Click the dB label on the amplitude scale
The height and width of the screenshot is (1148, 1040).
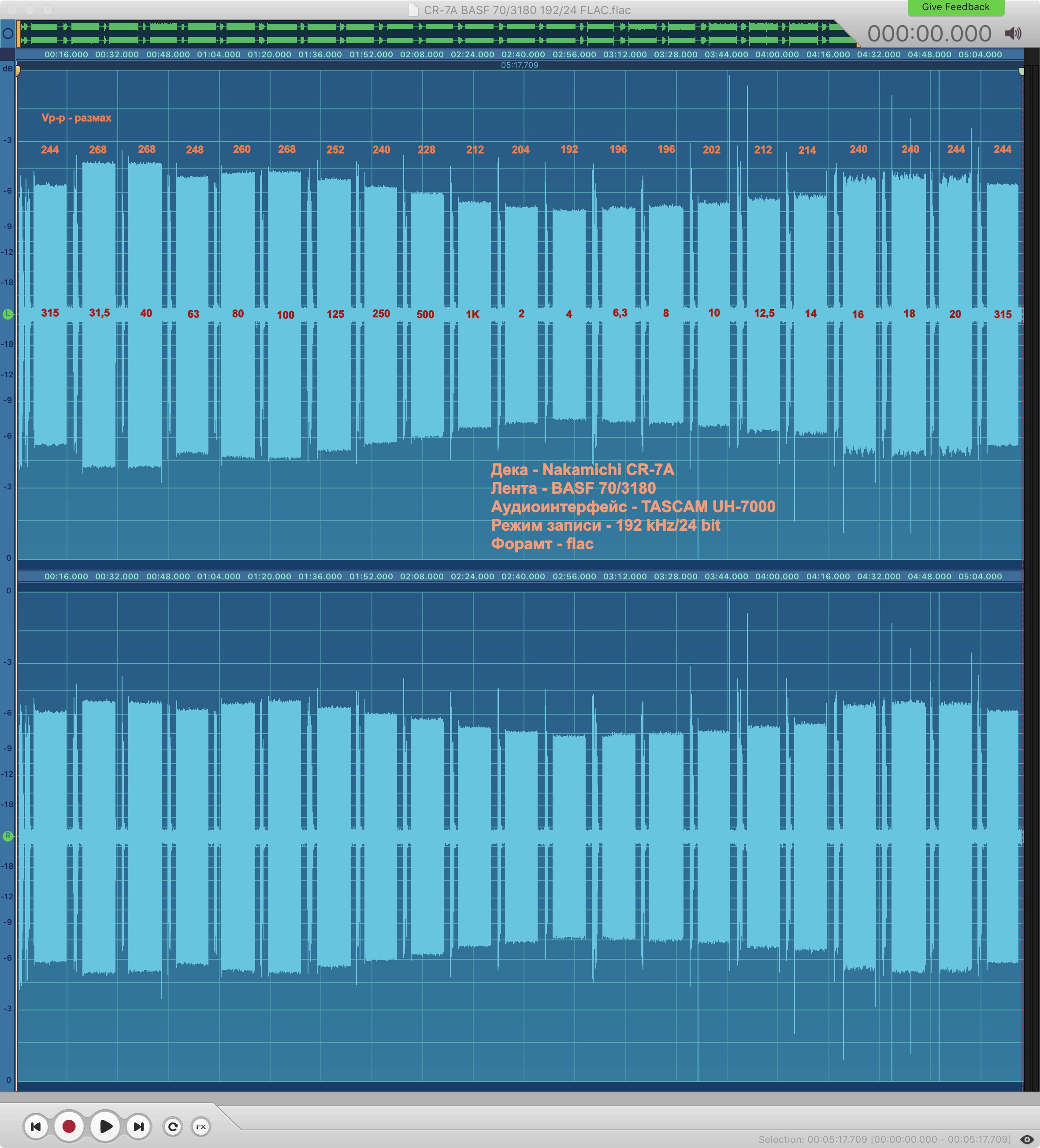(x=8, y=69)
